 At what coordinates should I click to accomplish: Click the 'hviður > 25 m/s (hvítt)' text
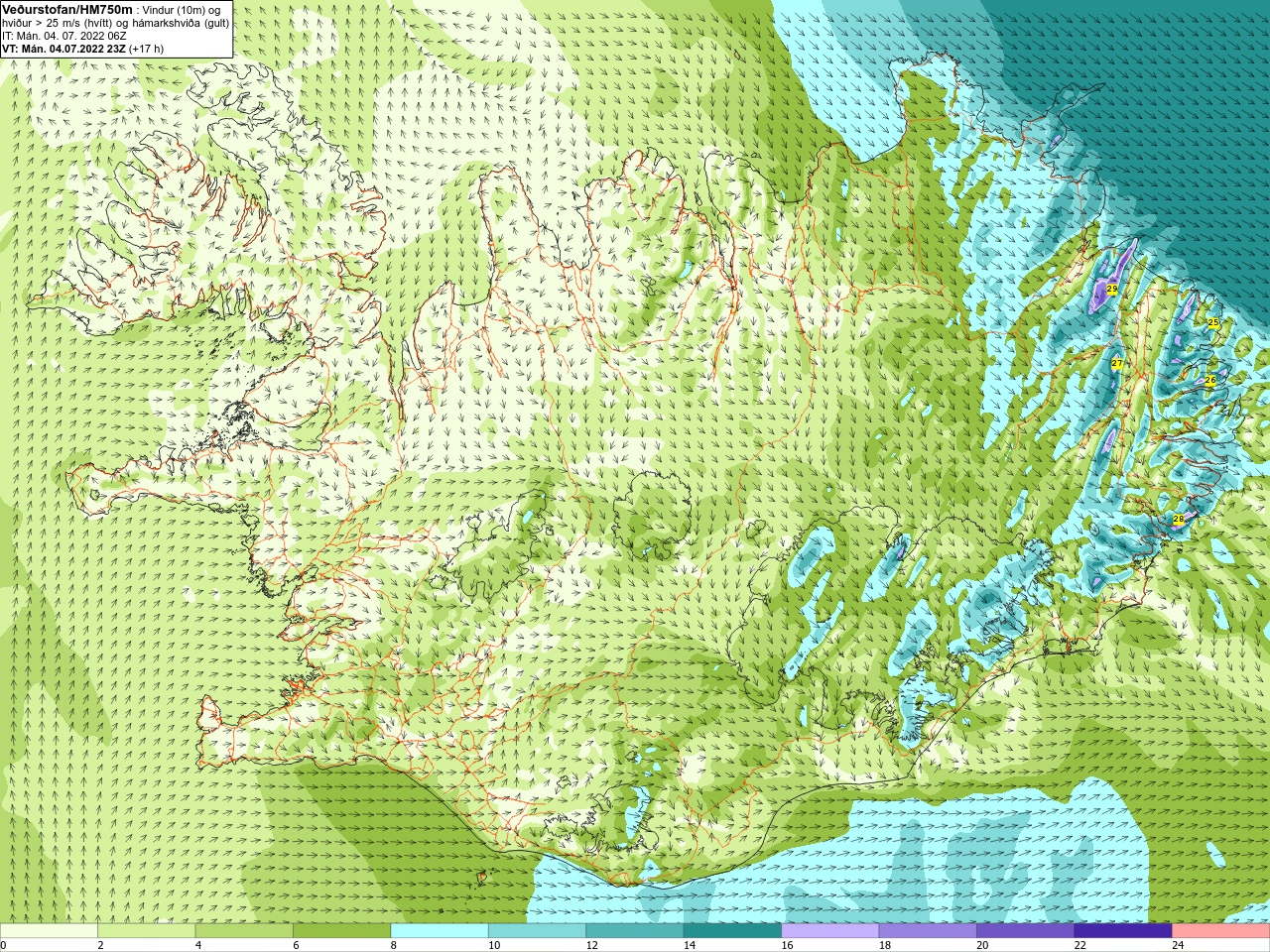56,23
